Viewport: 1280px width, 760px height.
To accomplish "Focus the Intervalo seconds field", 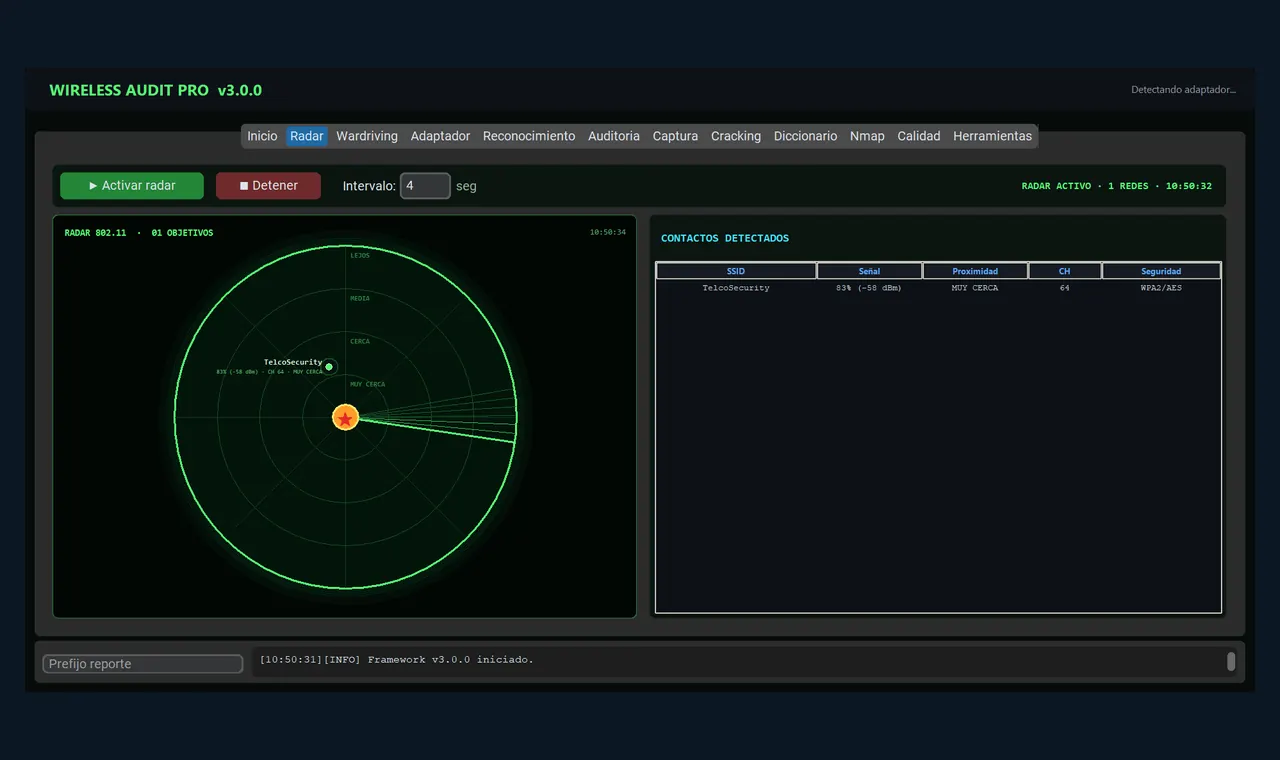I will pyautogui.click(x=425, y=186).
